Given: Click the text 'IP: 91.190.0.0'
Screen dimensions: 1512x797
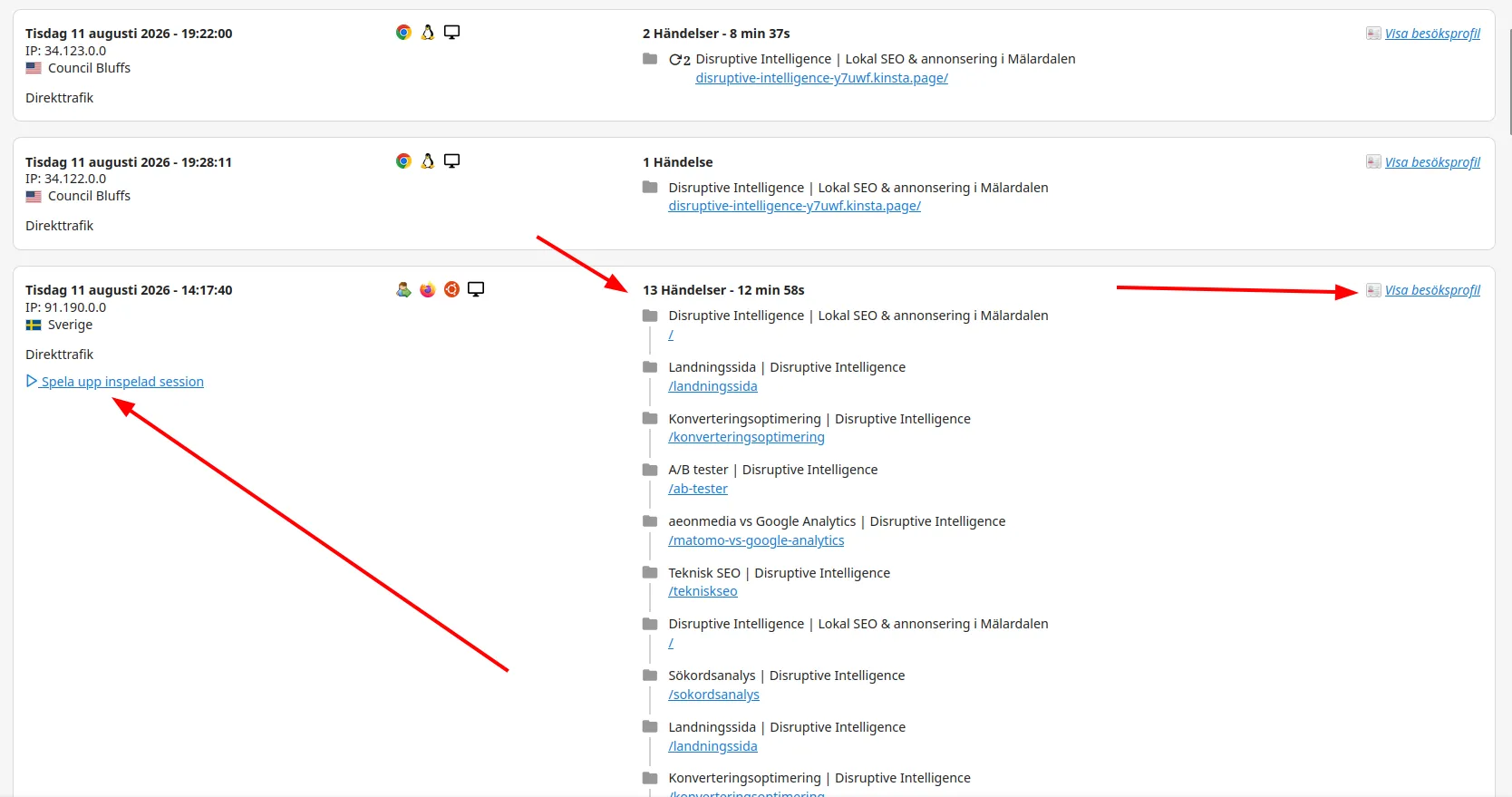Looking at the screenshot, I should point(65,307).
